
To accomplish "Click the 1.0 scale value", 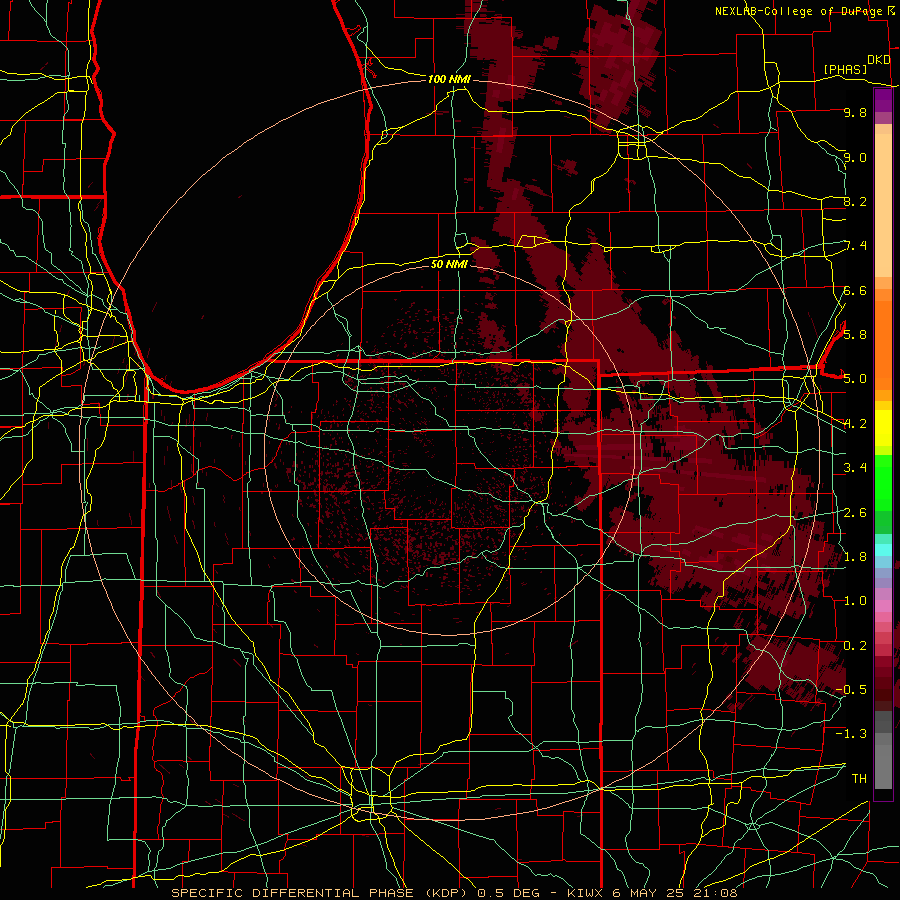I will tap(855, 600).
